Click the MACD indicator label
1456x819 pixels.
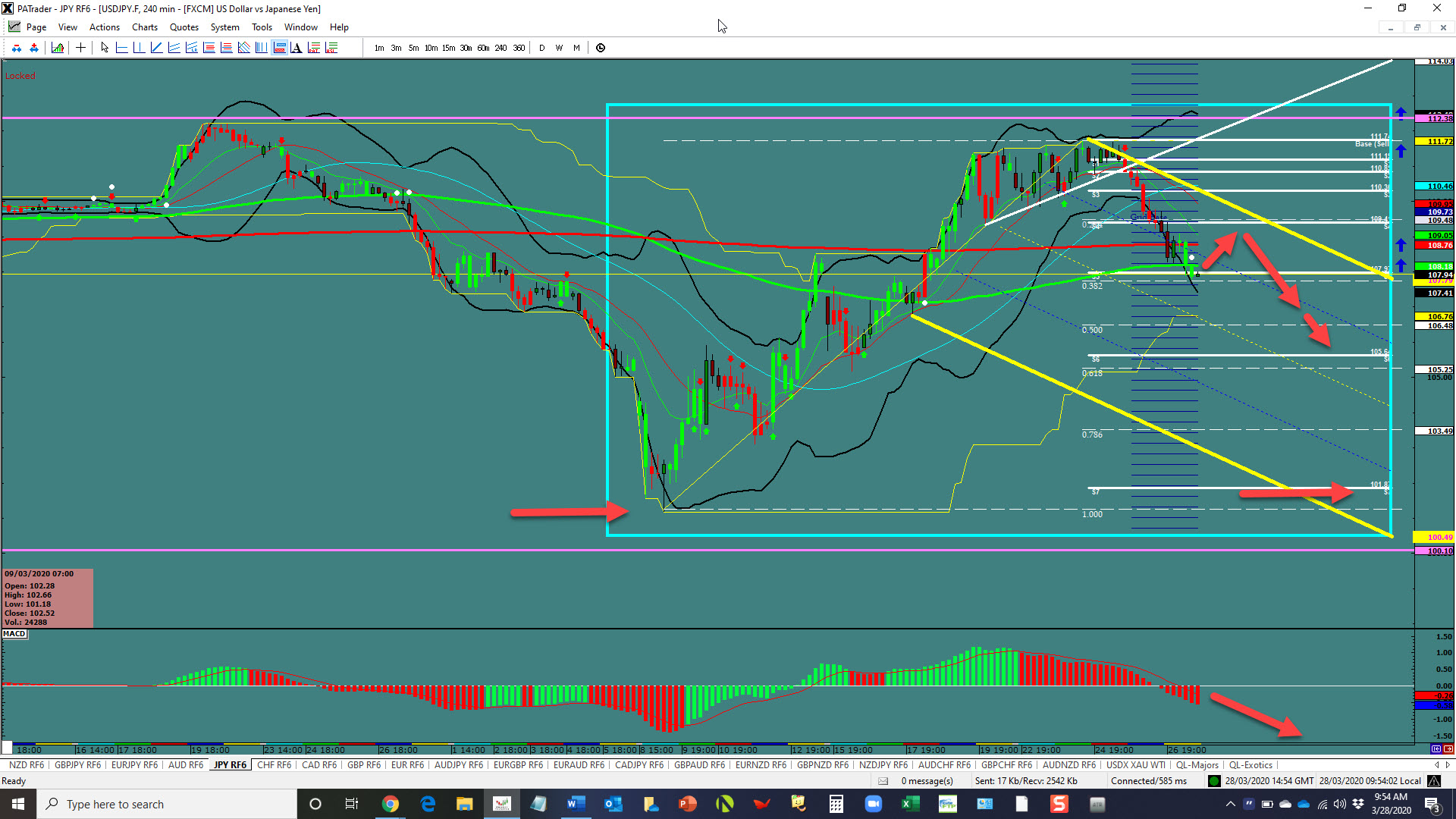(x=14, y=634)
